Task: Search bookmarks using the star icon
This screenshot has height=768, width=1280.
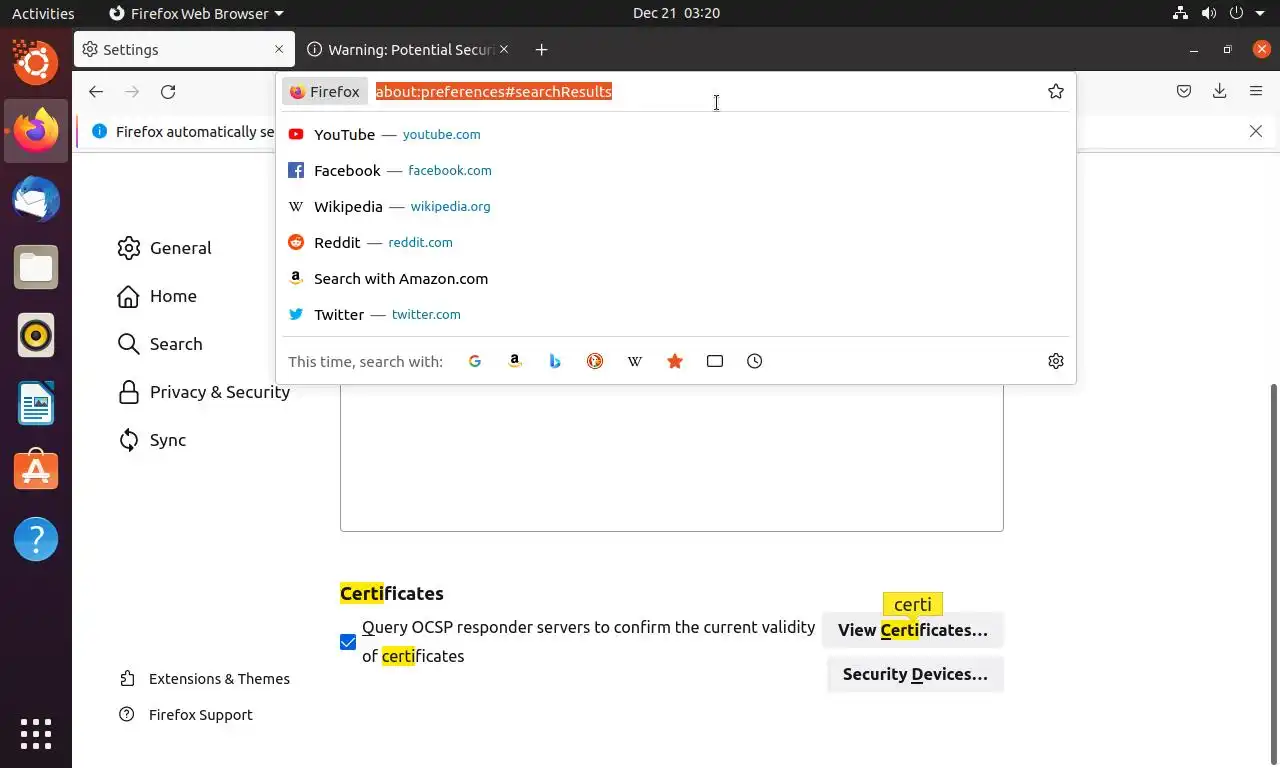Action: click(x=675, y=361)
